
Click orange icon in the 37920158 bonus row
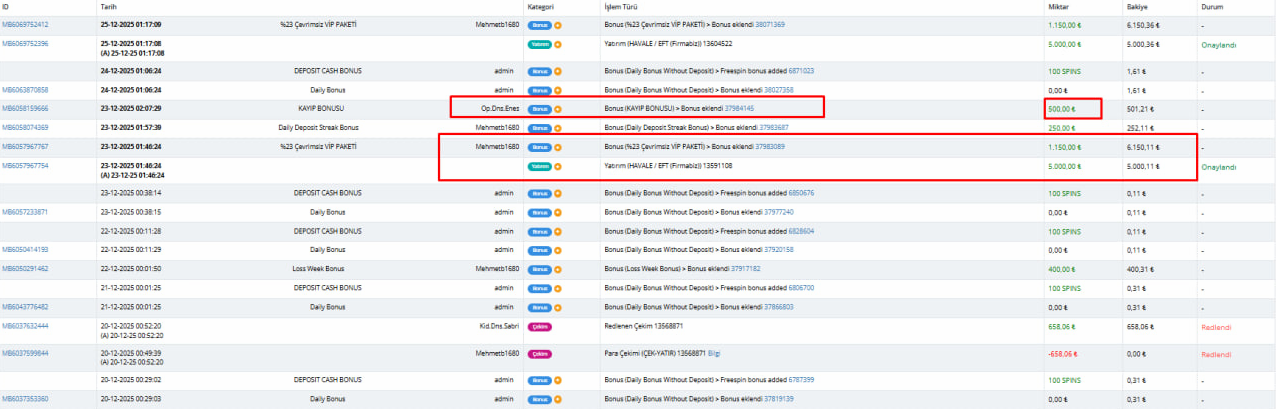(x=558, y=250)
